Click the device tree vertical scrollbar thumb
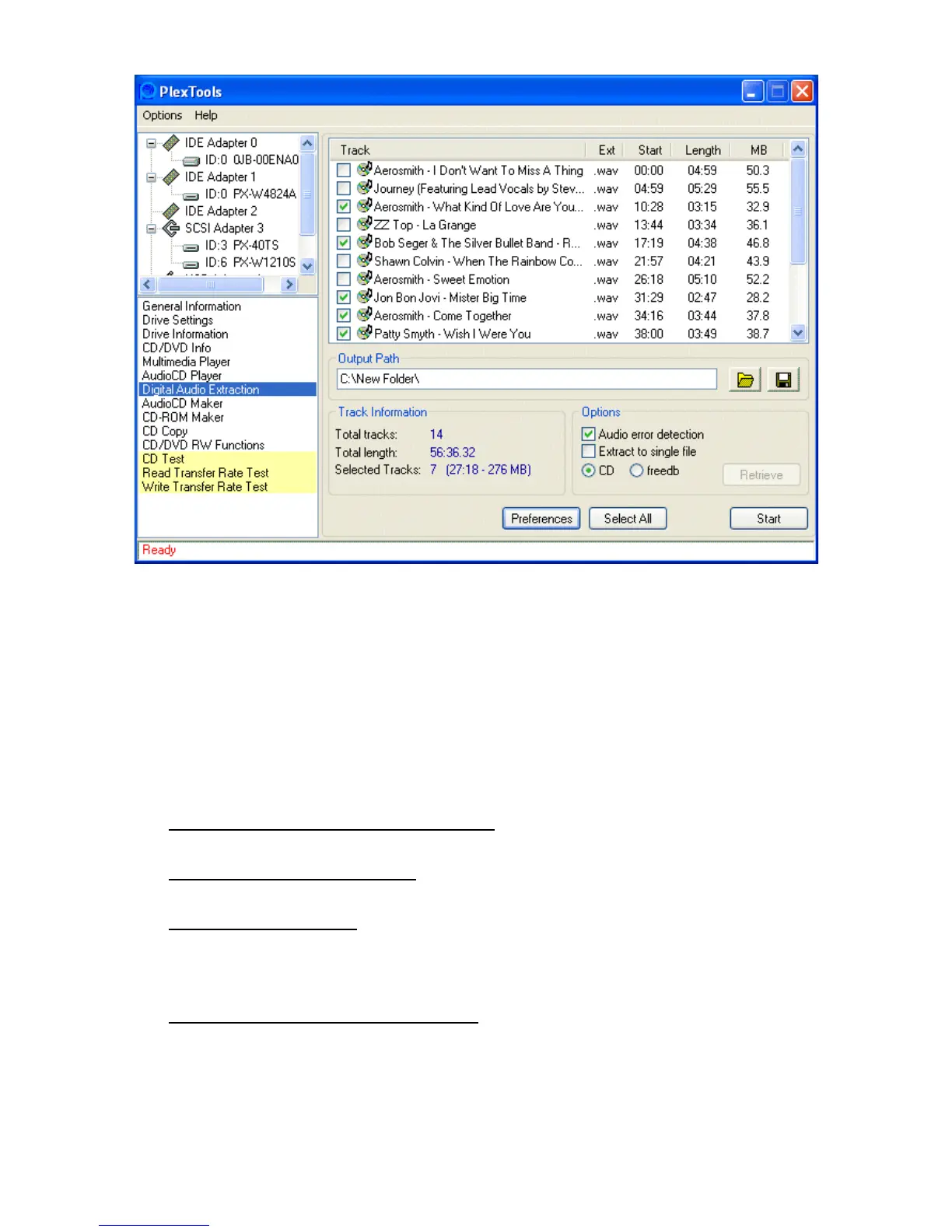The image size is (952, 1232). point(307,194)
